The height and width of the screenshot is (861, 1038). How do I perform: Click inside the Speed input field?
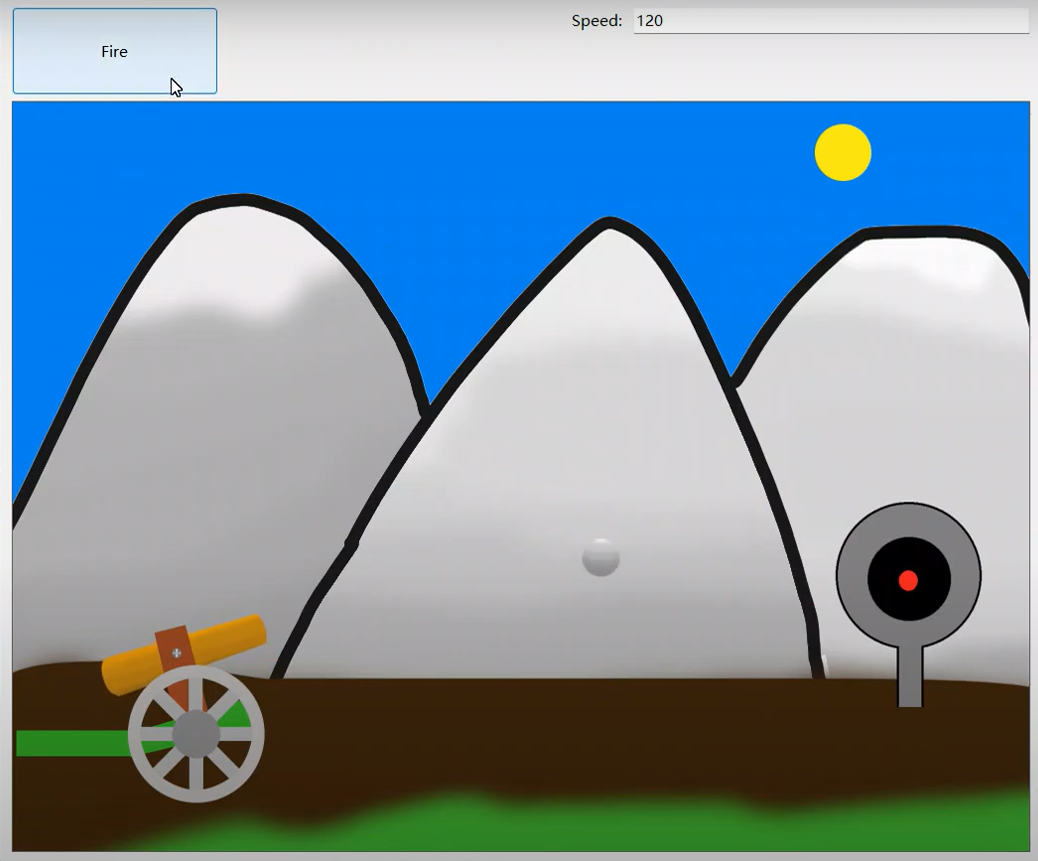[830, 18]
